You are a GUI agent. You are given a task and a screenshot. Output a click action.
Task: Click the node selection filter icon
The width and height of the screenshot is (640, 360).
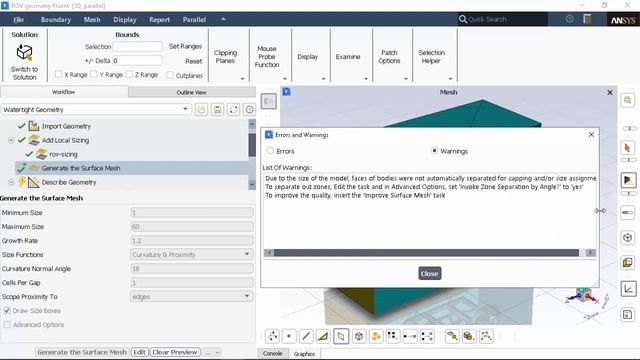click(272, 336)
